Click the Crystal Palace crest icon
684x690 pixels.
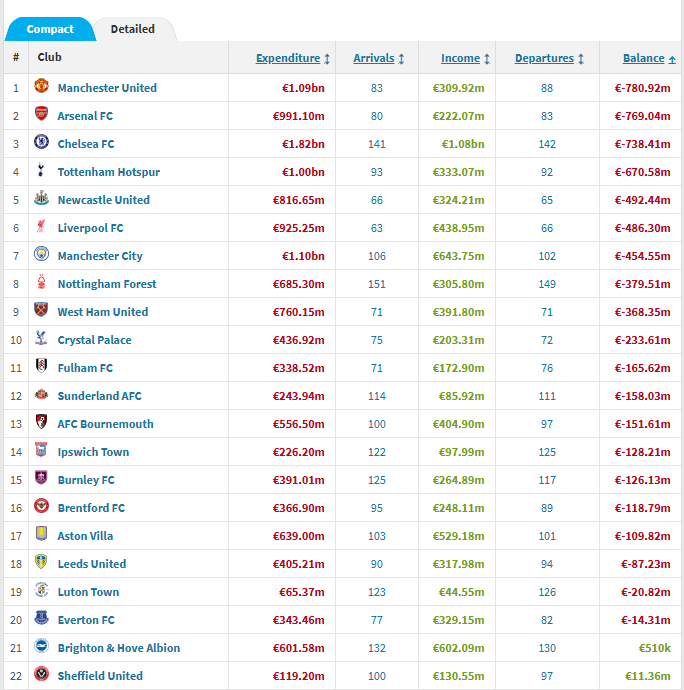point(41,338)
